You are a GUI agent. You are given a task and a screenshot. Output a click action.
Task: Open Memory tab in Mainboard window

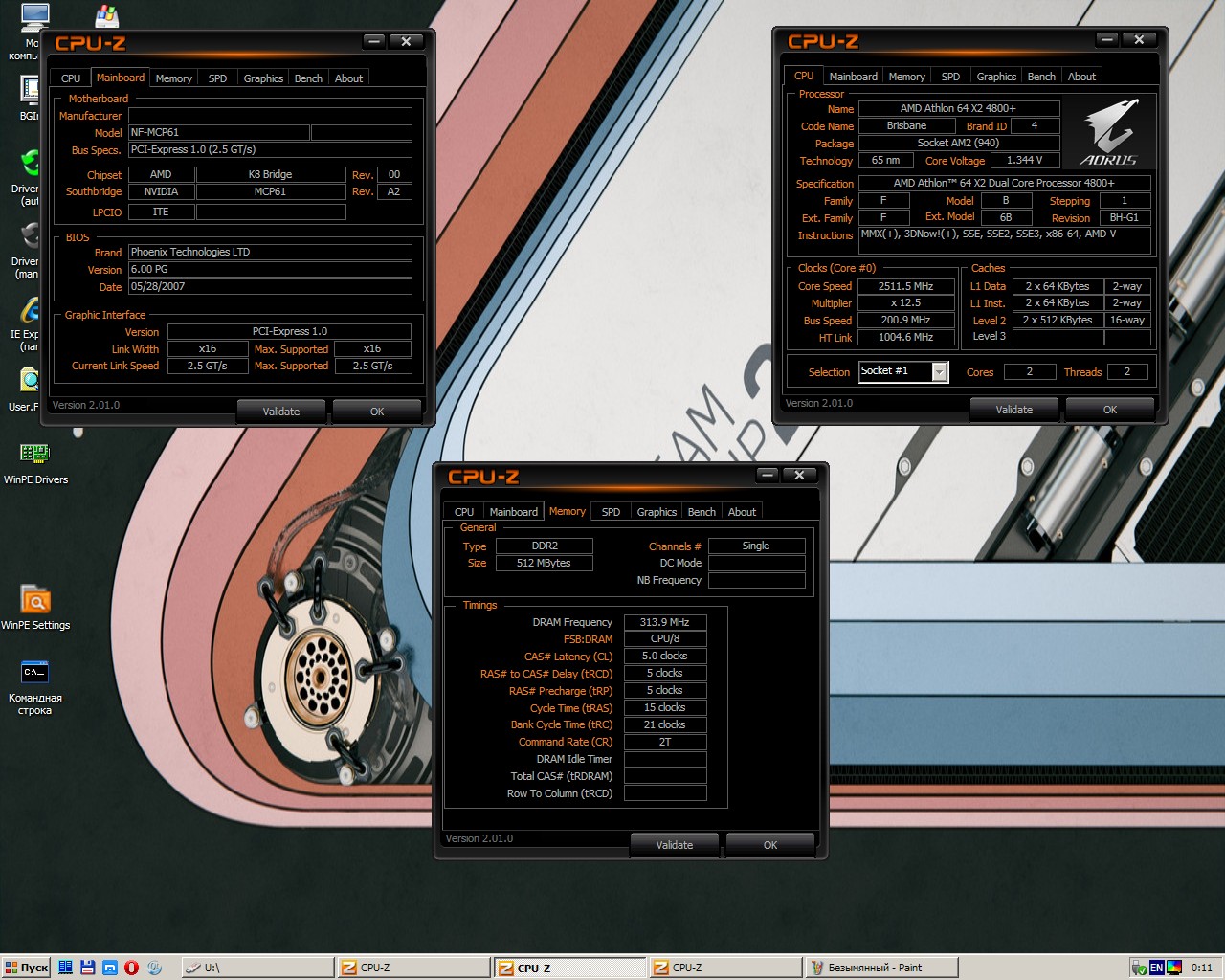coord(173,78)
